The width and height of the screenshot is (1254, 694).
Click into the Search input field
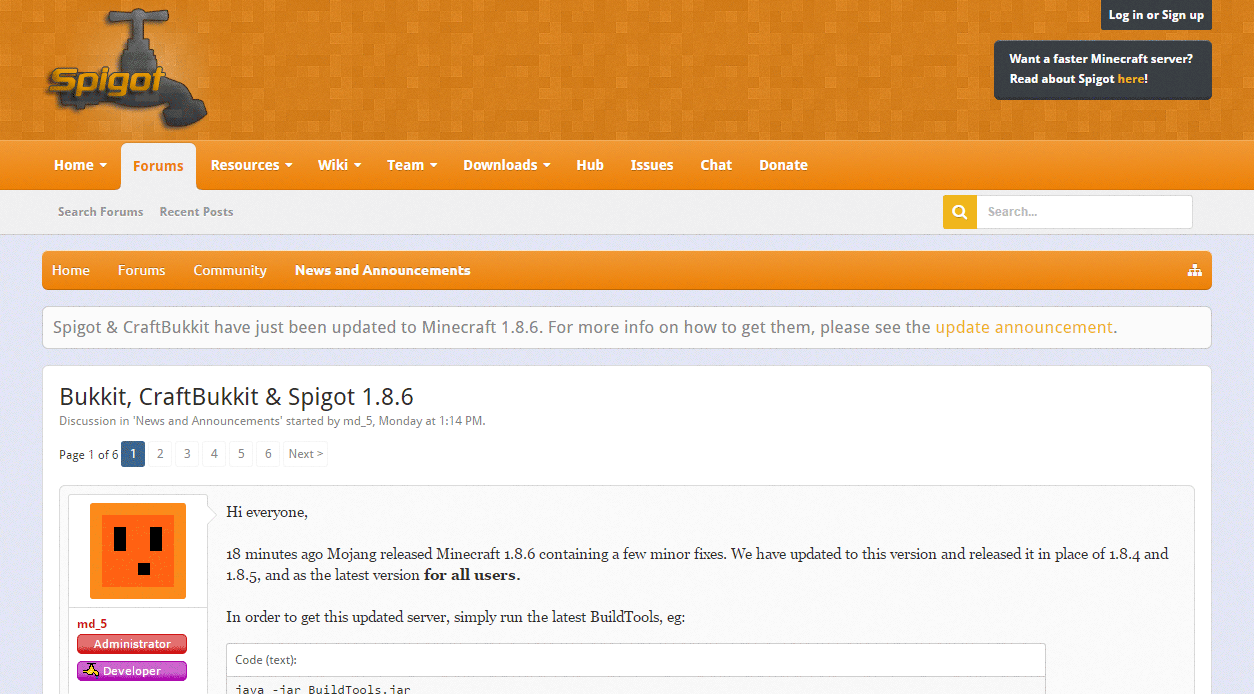point(1085,212)
